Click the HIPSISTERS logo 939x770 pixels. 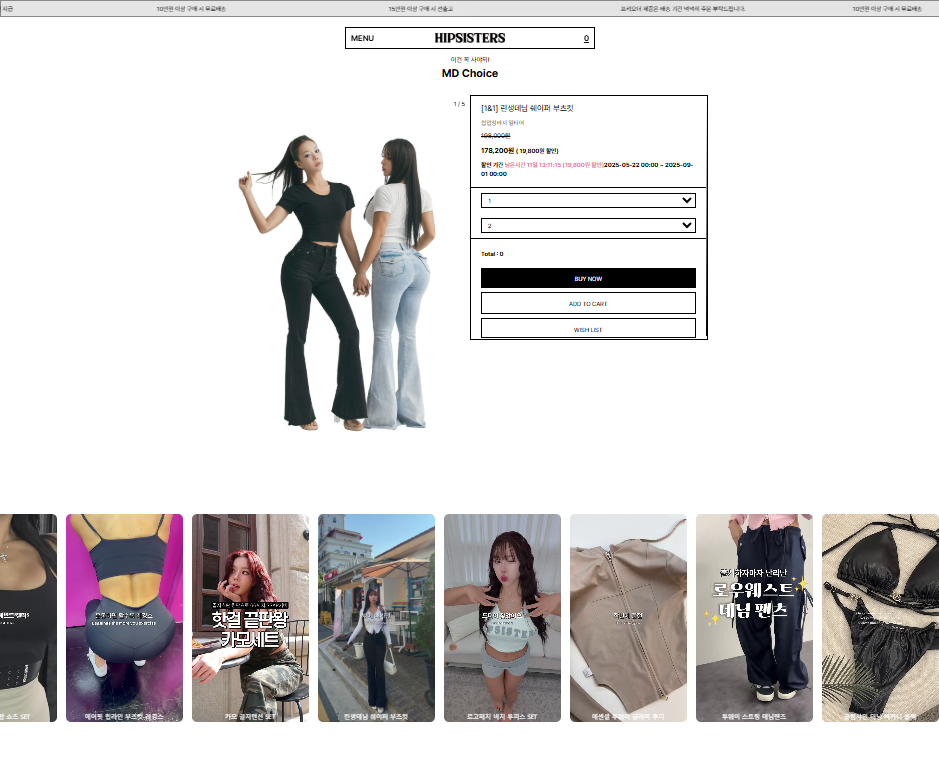(469, 38)
